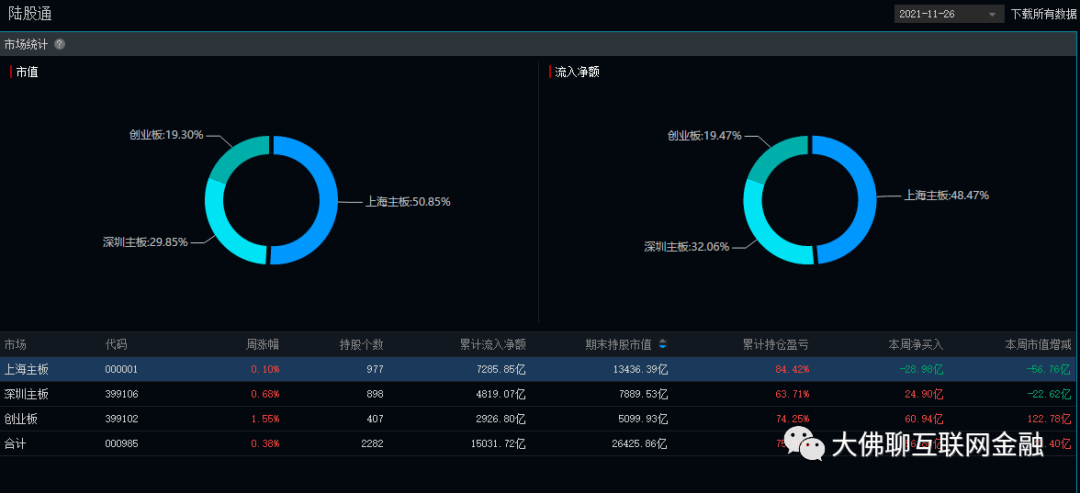Click 4819.07亿 net inflow value
The height and width of the screenshot is (493, 1080).
point(499,395)
